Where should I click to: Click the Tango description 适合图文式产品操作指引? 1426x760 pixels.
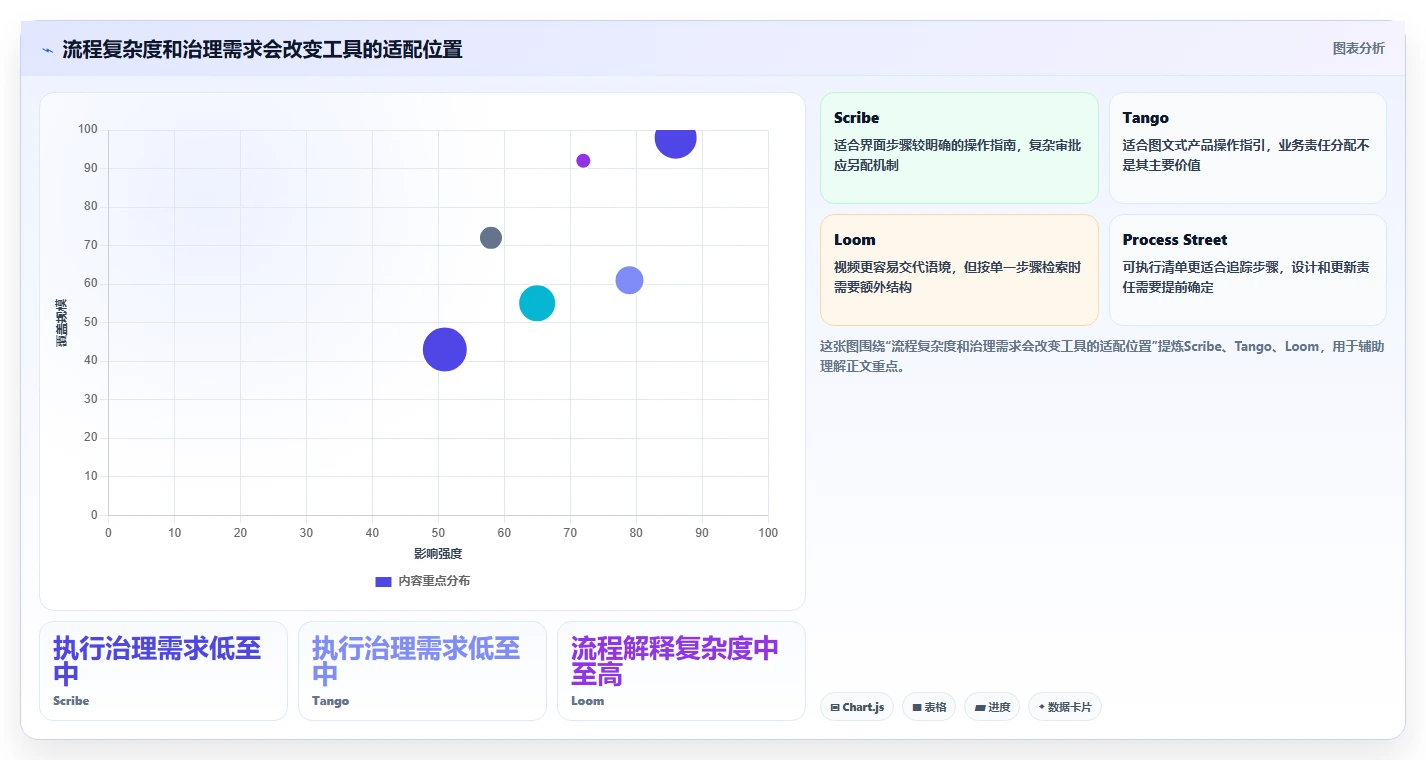pyautogui.click(x=1246, y=155)
